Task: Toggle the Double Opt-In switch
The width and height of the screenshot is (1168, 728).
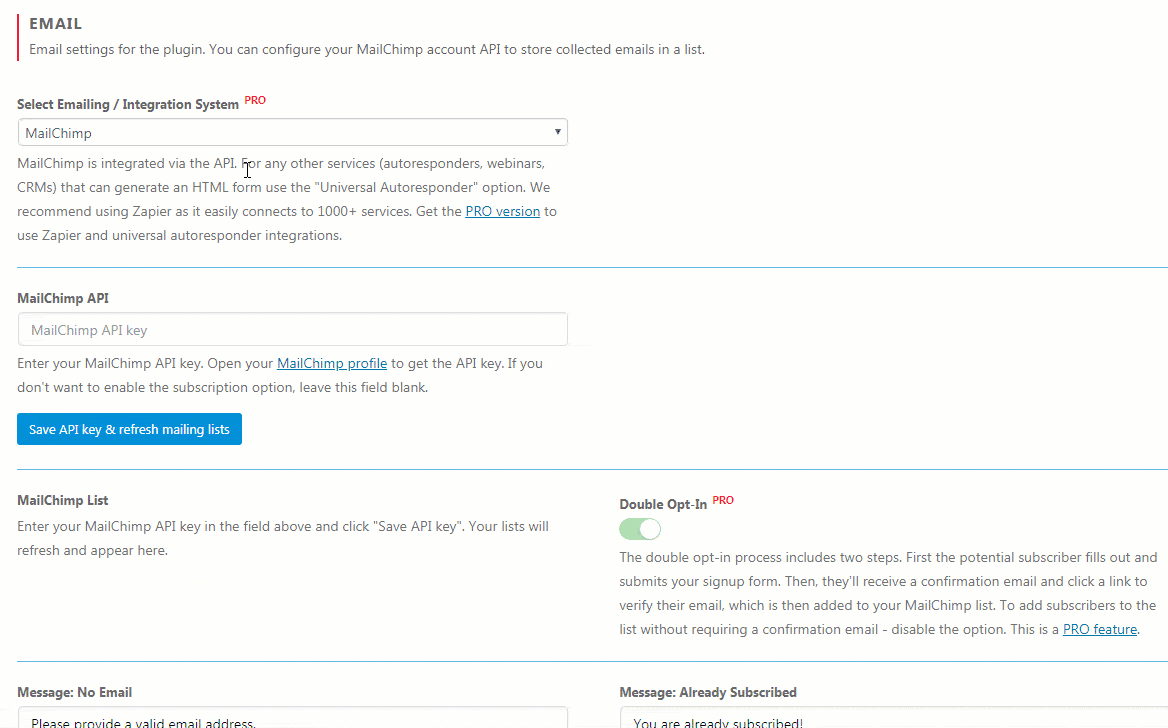Action: tap(640, 529)
